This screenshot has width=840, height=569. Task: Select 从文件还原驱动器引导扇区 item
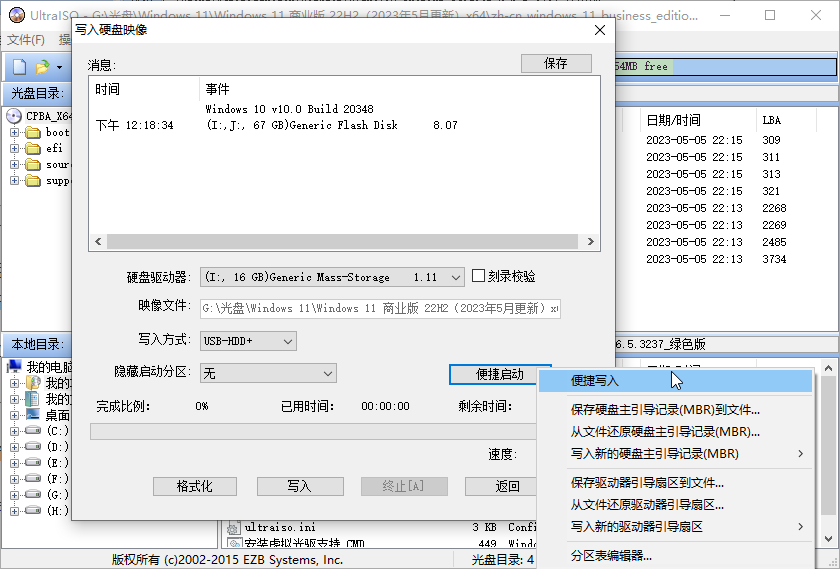pos(675,505)
